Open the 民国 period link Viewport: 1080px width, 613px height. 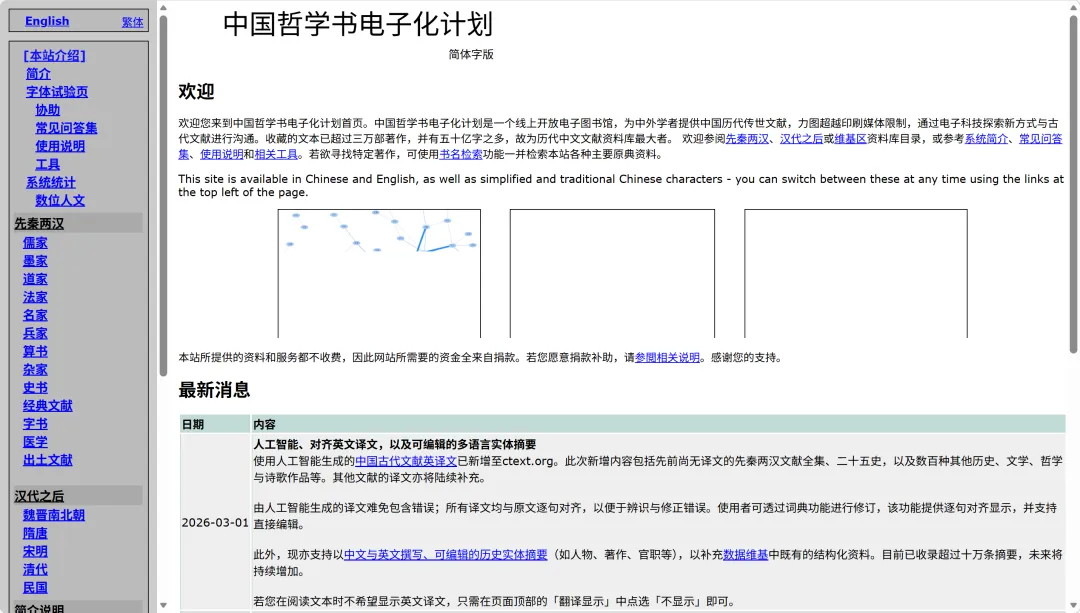(35, 588)
